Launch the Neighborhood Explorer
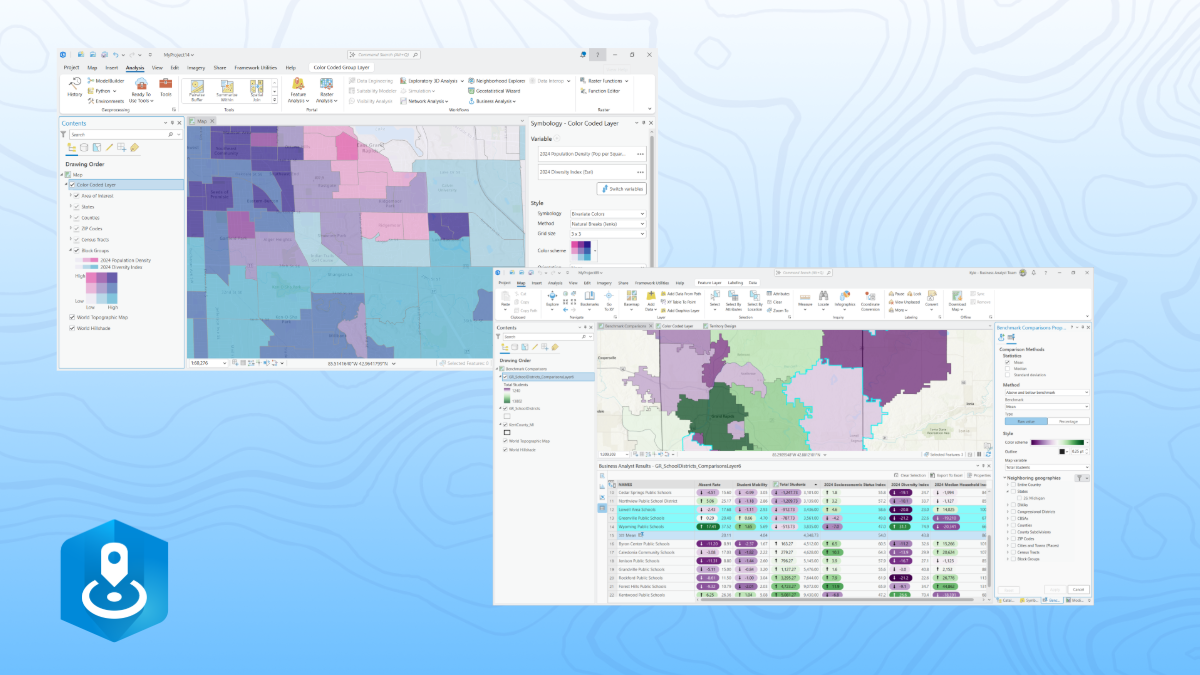The width and height of the screenshot is (1200, 675). (x=502, y=82)
